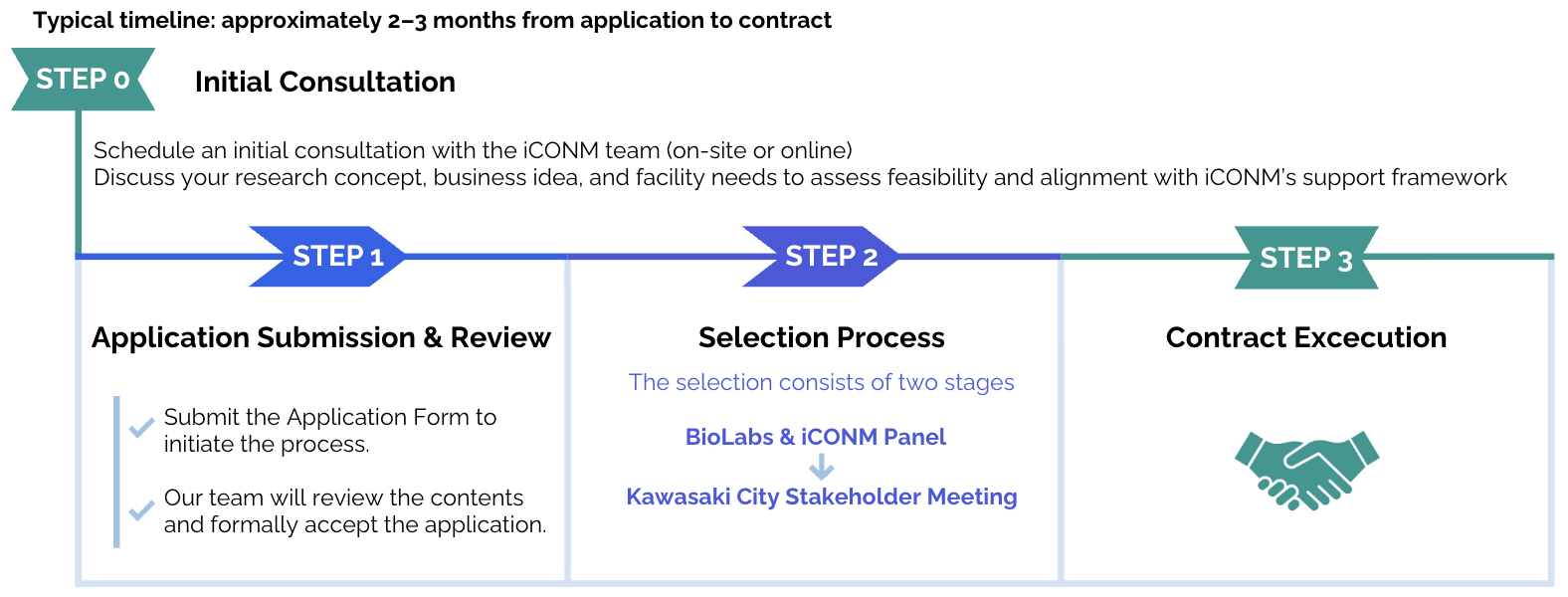The image size is (1568, 597).
Task: Click the down arrow below BioLabs & iCONM Panel
Action: click(821, 467)
